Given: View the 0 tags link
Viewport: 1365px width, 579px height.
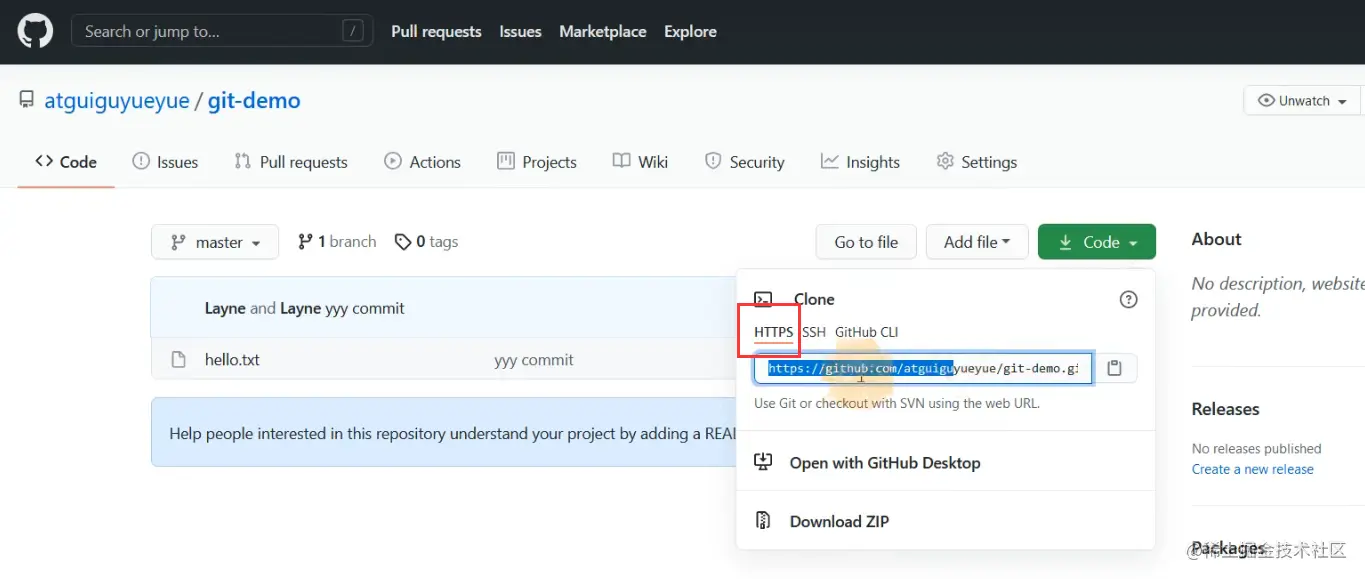Looking at the screenshot, I should (426, 242).
